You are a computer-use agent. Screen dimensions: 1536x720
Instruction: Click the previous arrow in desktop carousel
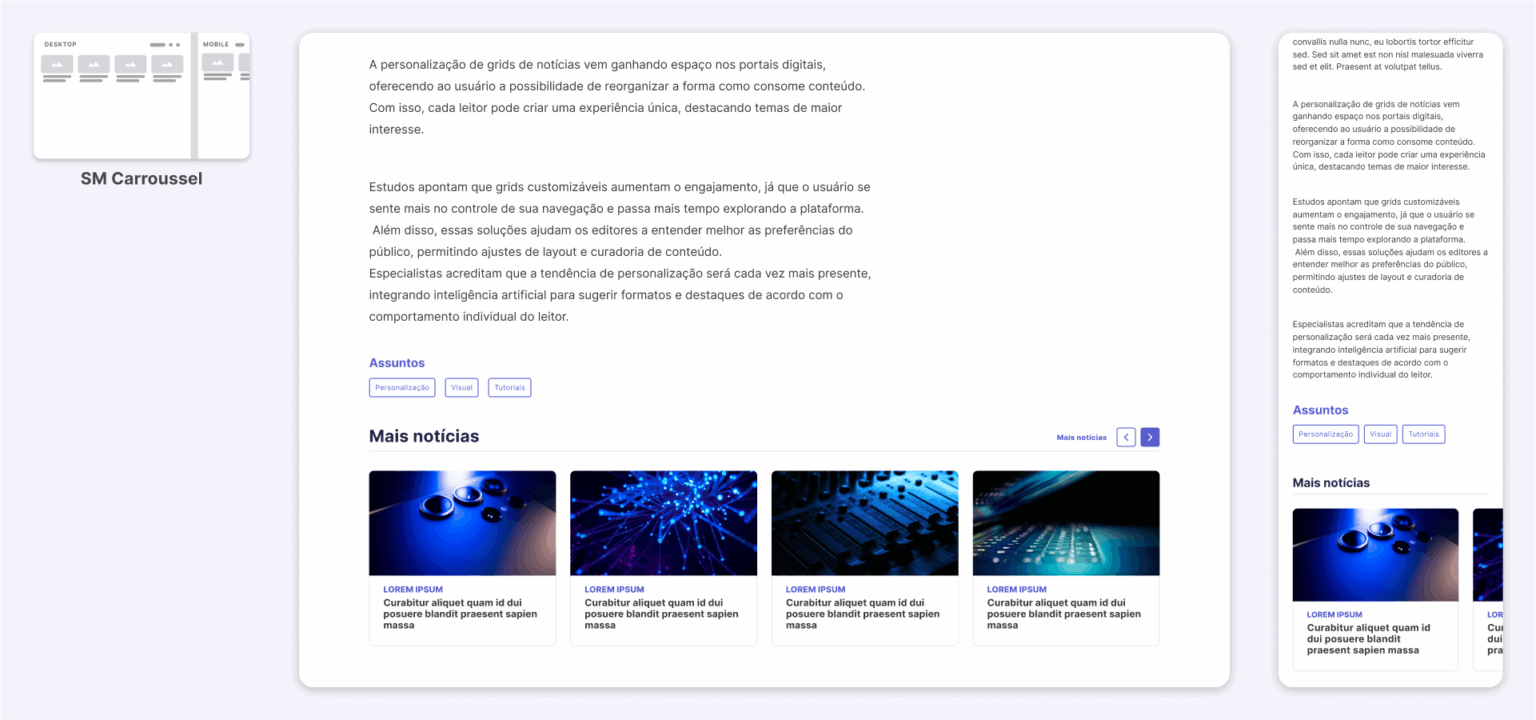(x=1126, y=437)
